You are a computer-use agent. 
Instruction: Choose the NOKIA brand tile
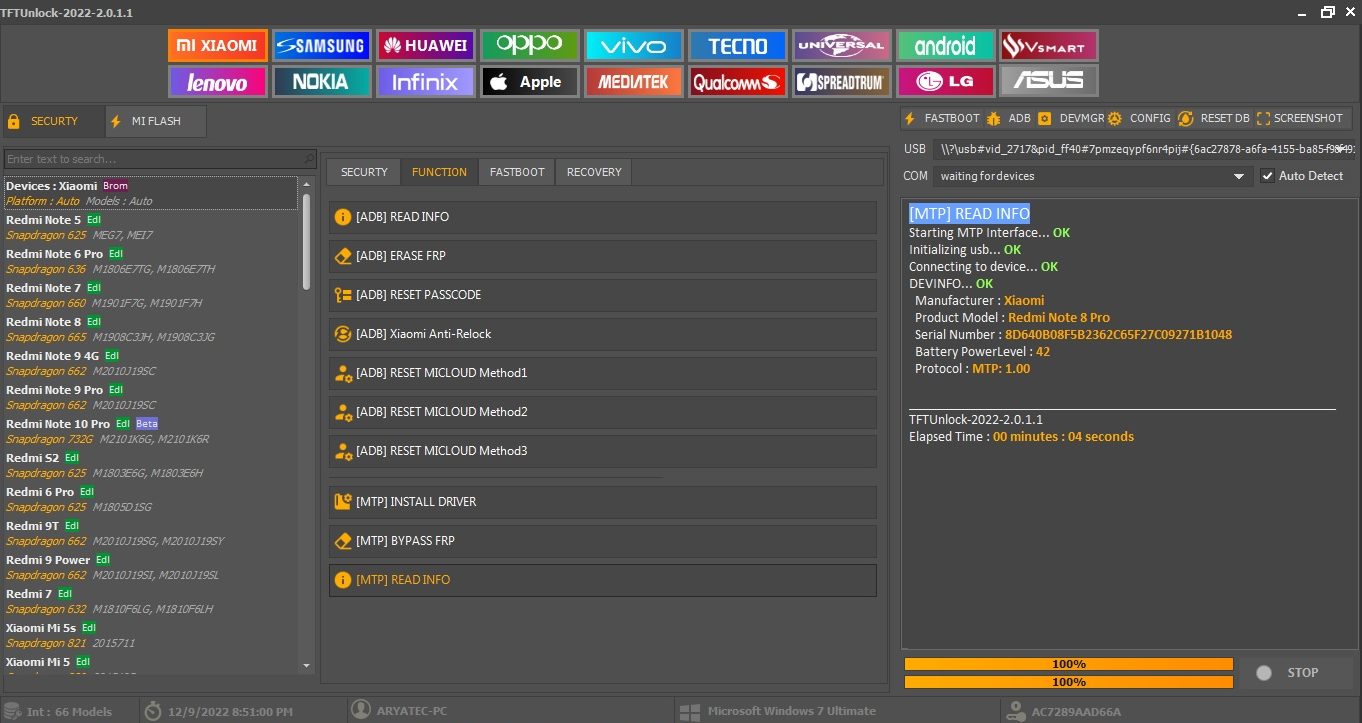click(321, 81)
